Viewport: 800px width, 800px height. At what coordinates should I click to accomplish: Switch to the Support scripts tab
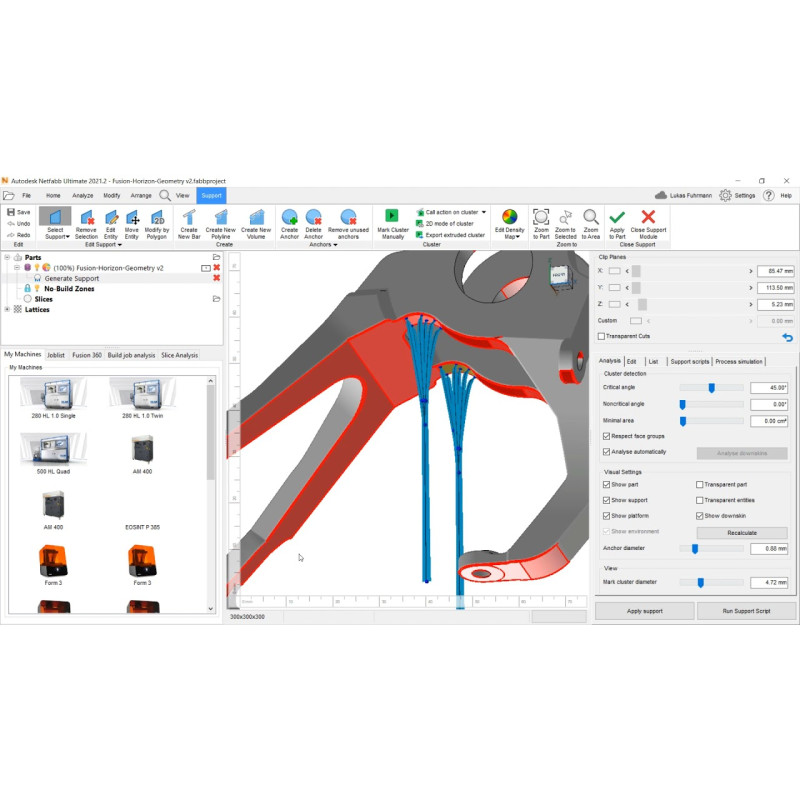pos(689,361)
